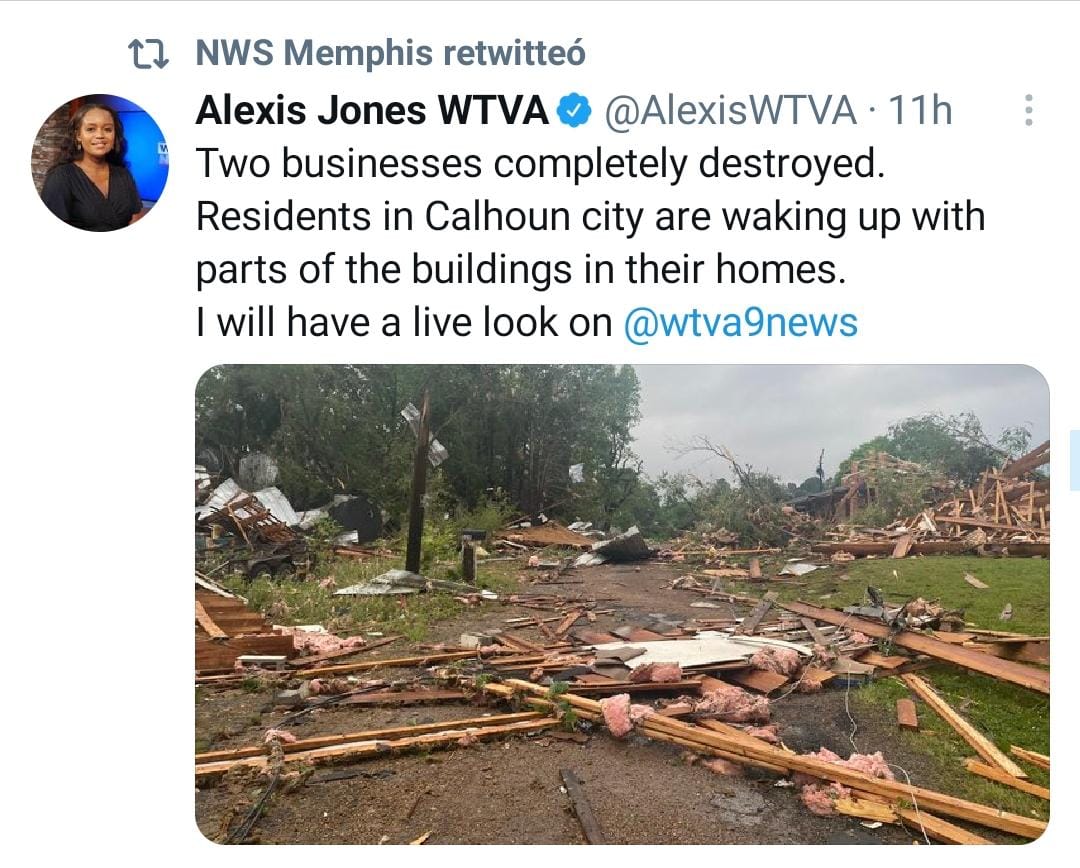Open the @AlexisWTVA handle
The height and width of the screenshot is (868, 1080).
pyautogui.click(x=730, y=111)
